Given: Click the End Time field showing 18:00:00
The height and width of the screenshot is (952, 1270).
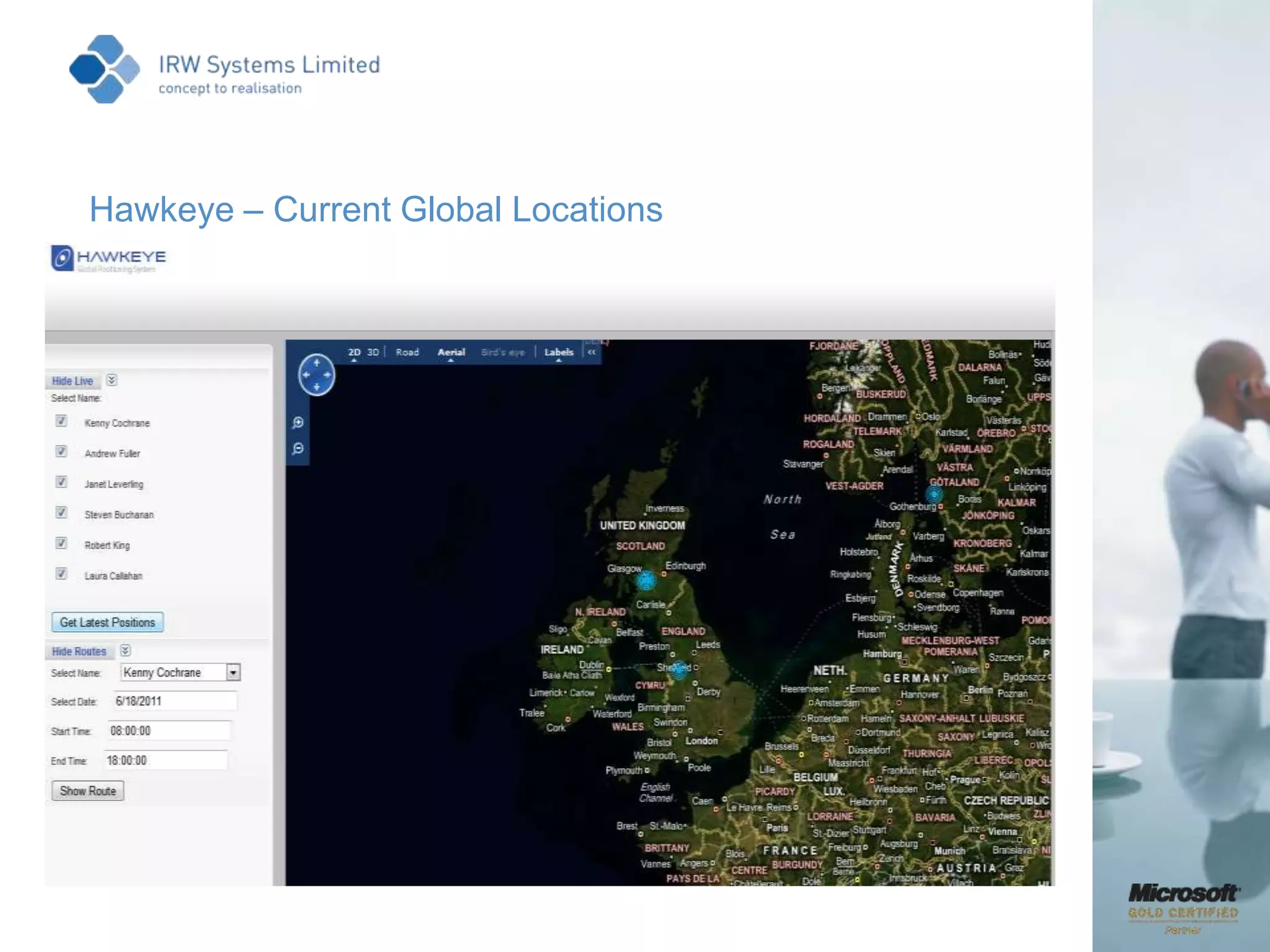Looking at the screenshot, I should 166,760.
